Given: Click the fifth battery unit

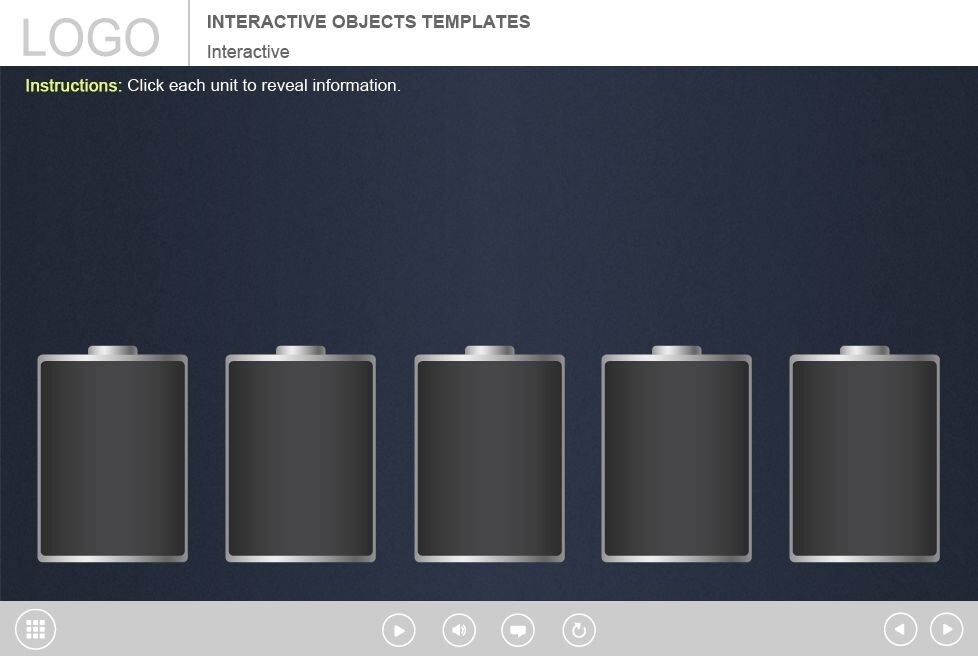Looking at the screenshot, I should 864,455.
